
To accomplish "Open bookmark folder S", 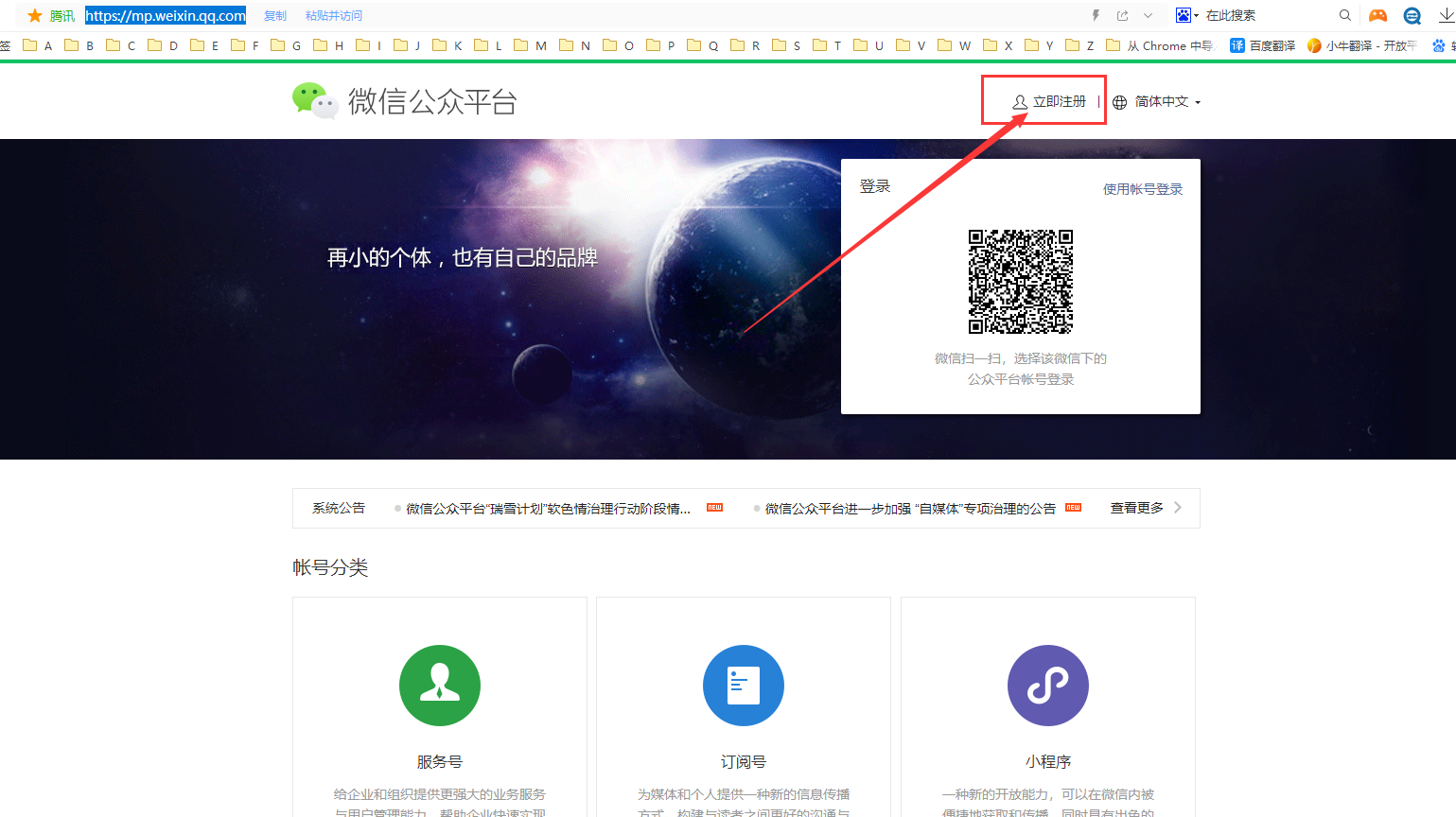I will (x=787, y=45).
